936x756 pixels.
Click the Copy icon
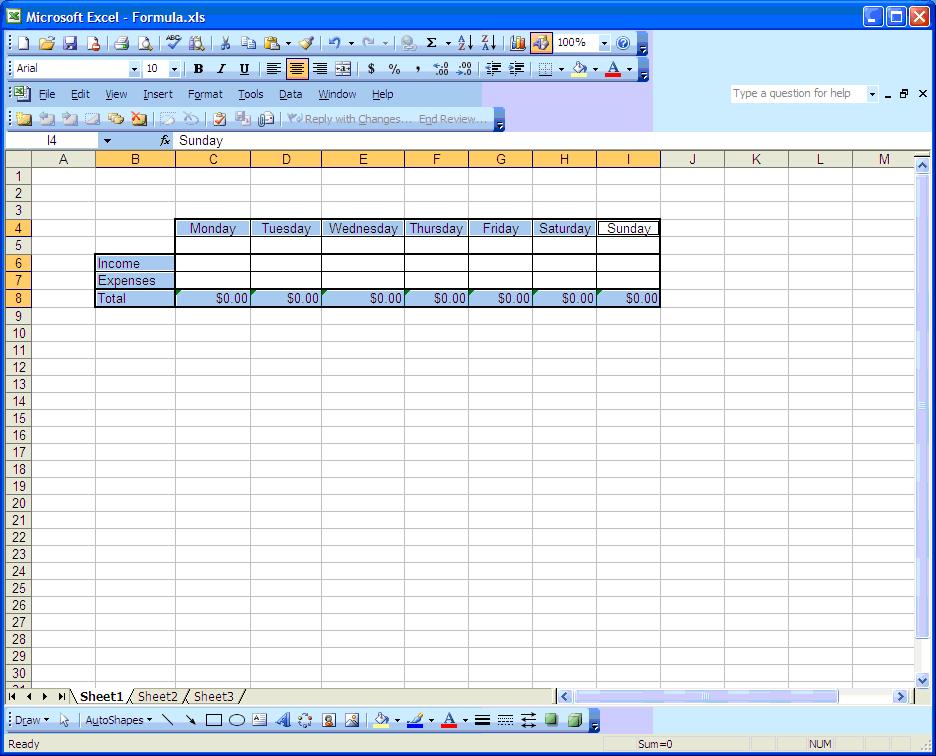click(248, 43)
